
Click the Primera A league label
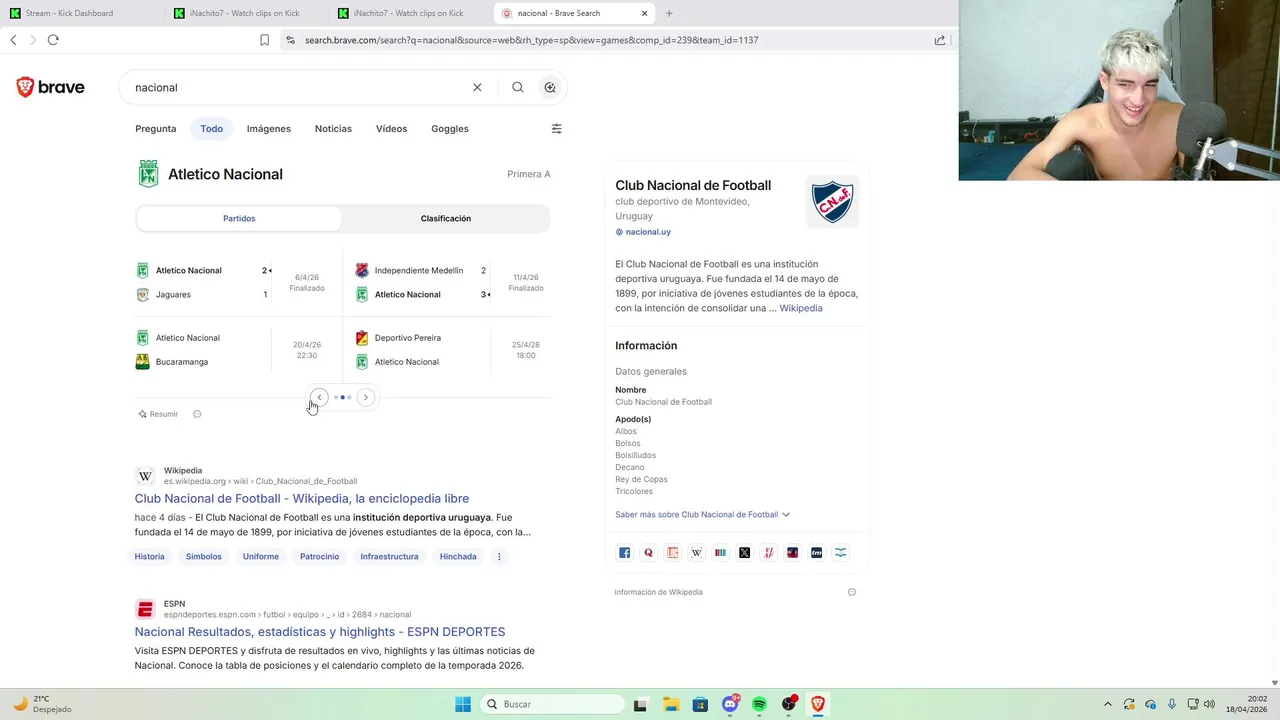529,174
